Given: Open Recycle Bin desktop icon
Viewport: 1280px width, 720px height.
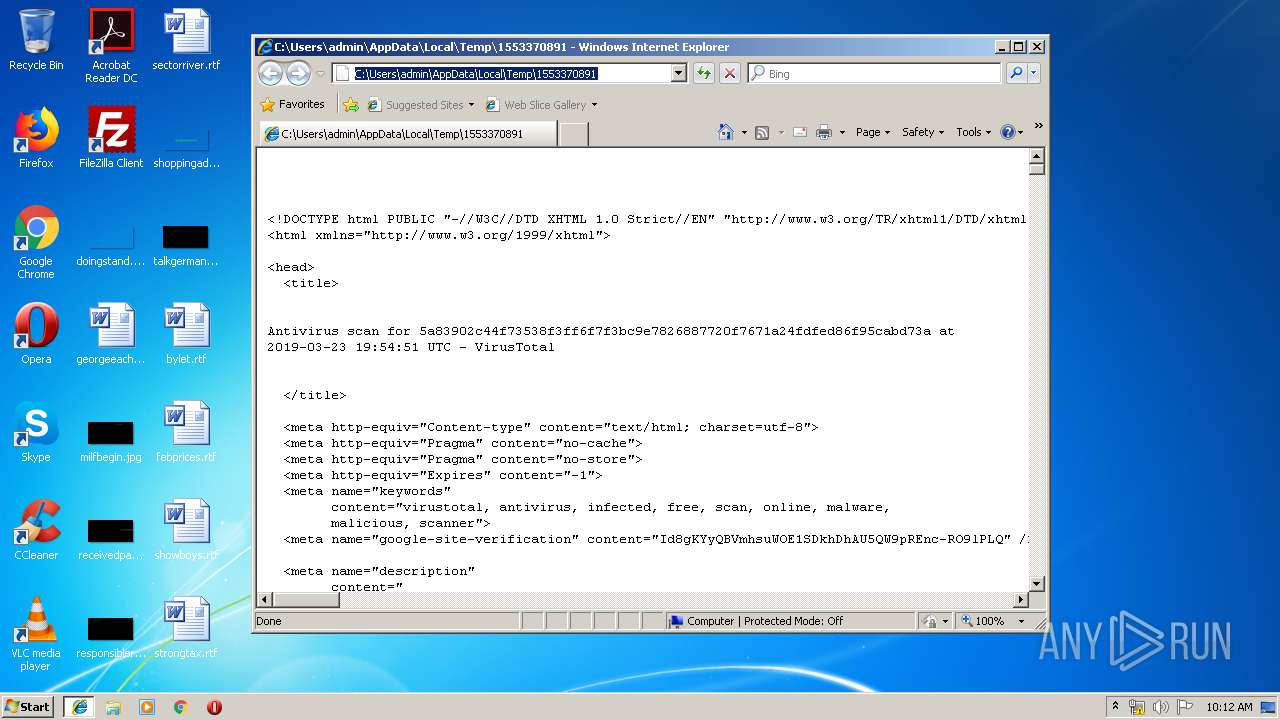Looking at the screenshot, I should (x=36, y=41).
